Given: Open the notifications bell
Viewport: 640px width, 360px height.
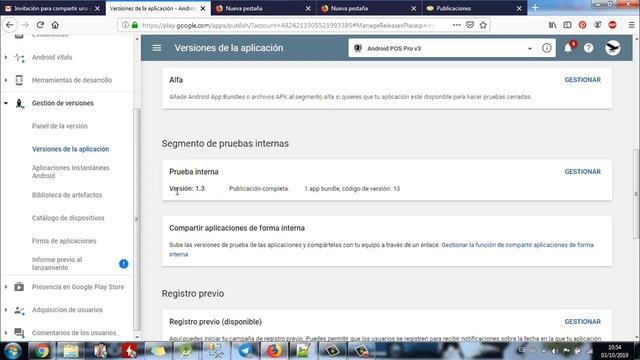Looking at the screenshot, I should (568, 48).
